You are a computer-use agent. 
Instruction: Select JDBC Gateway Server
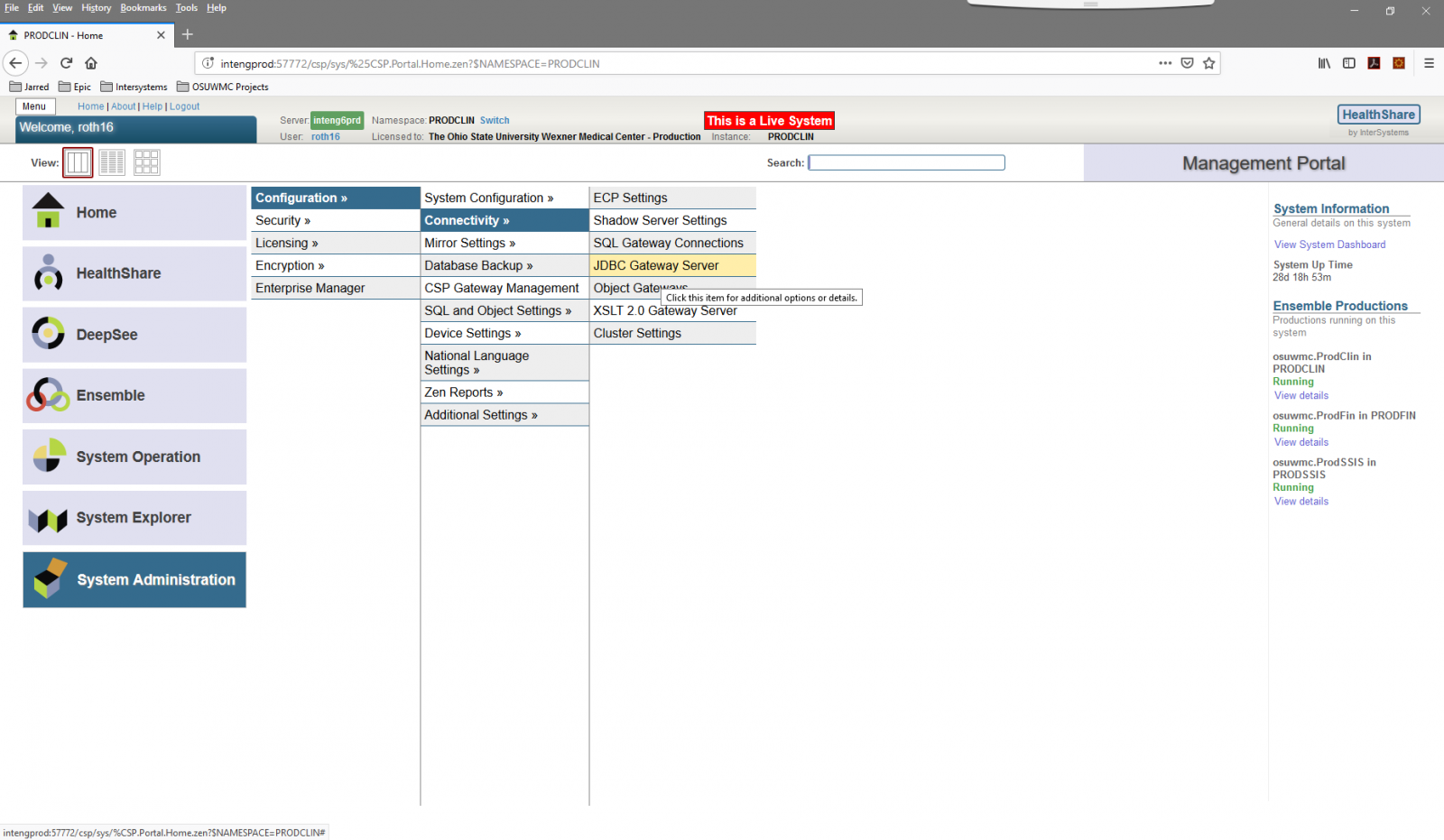coord(673,265)
